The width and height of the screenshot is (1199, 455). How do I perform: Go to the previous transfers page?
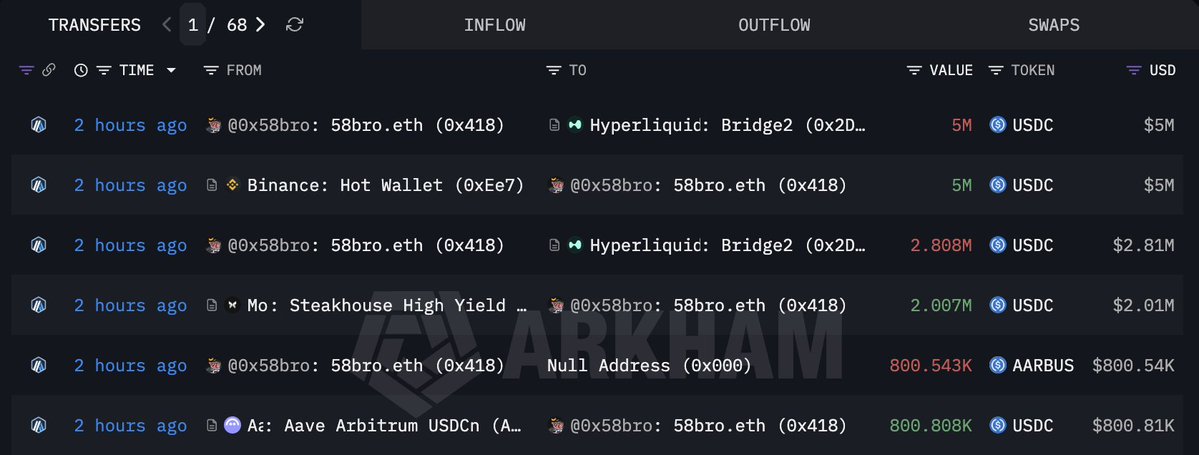click(x=167, y=25)
